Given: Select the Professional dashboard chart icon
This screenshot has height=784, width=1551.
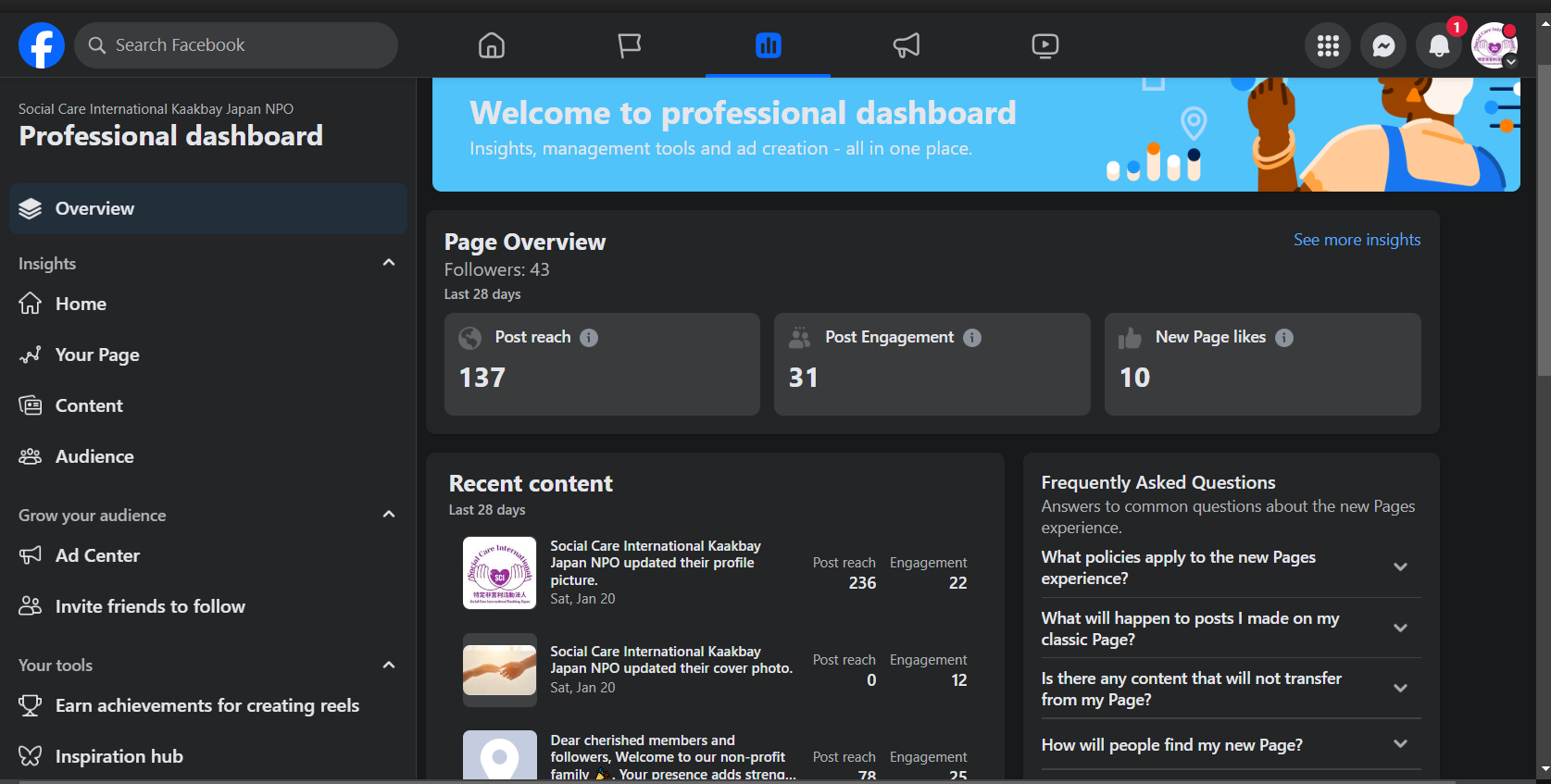Looking at the screenshot, I should [769, 45].
